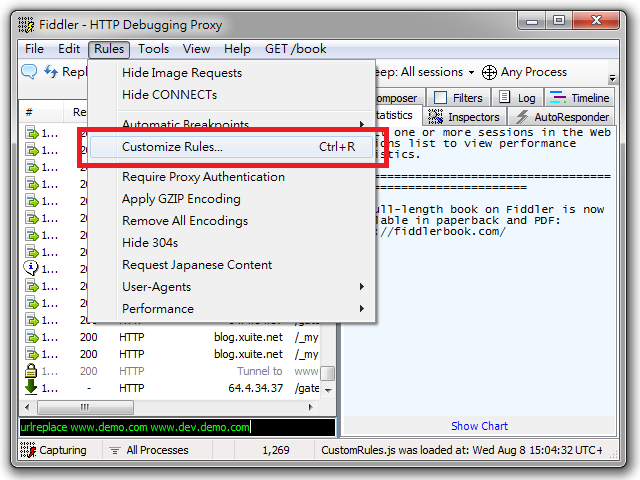Click the Inspectors tab icon

point(435,117)
